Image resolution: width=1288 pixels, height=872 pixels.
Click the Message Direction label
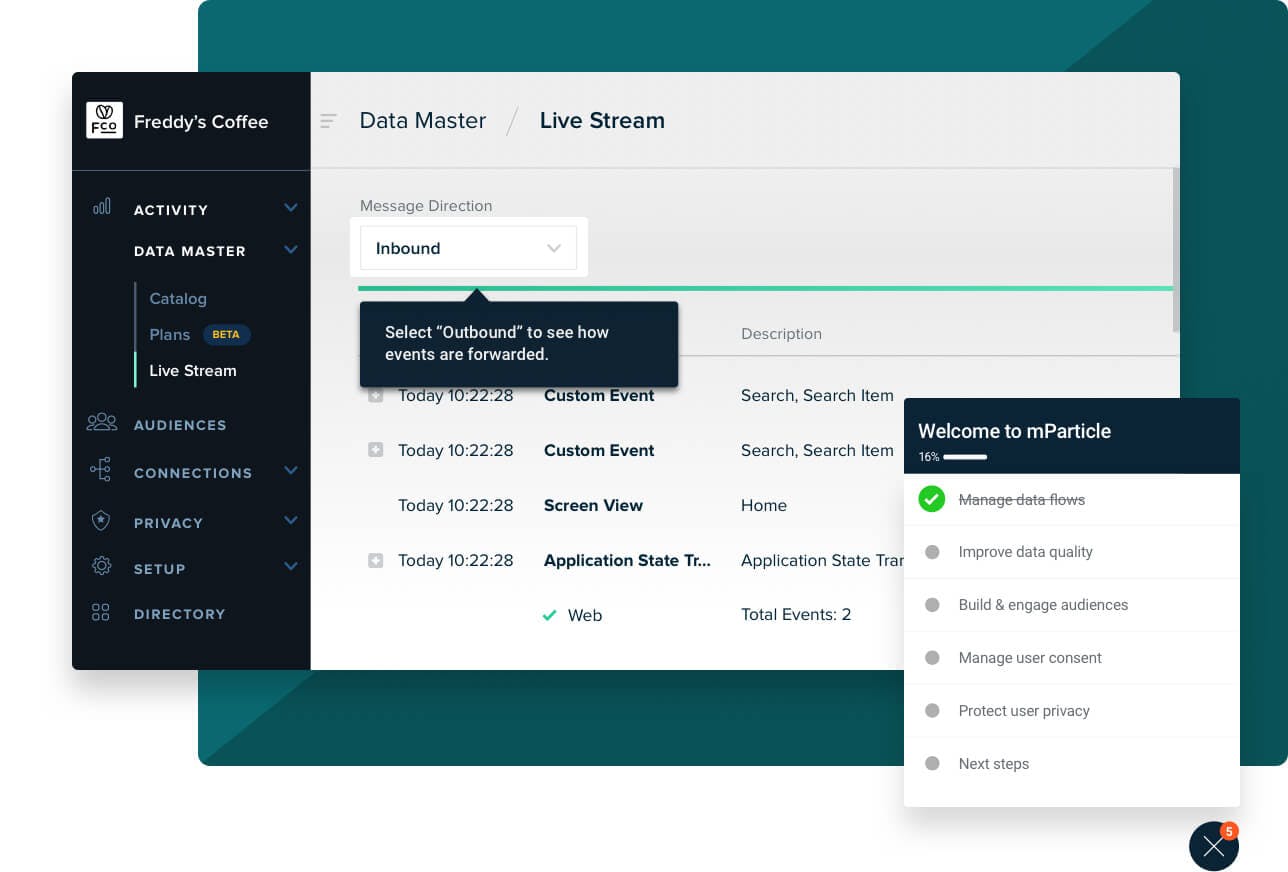tap(426, 206)
